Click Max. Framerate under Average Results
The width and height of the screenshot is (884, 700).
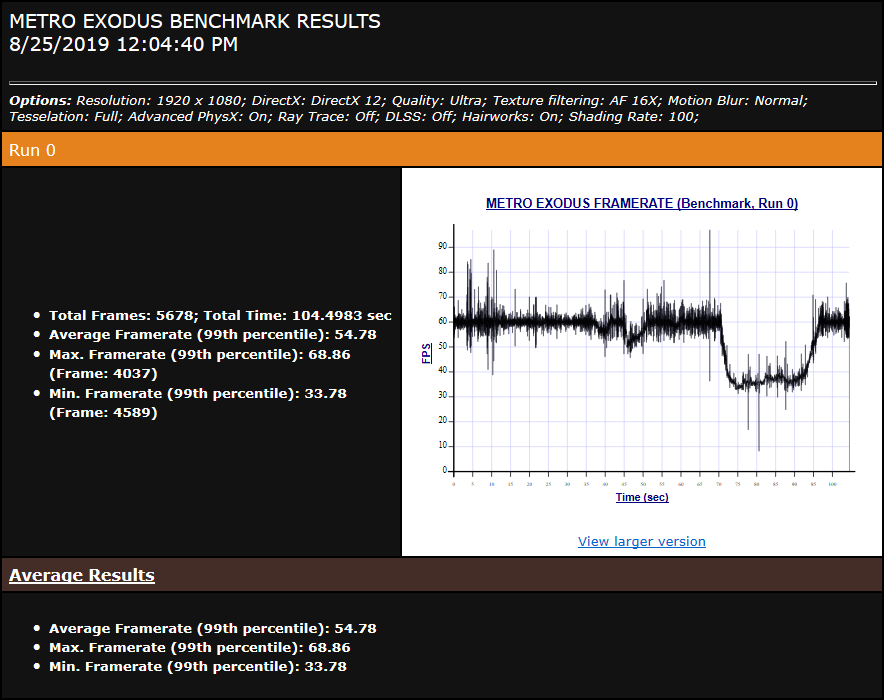[x=200, y=648]
